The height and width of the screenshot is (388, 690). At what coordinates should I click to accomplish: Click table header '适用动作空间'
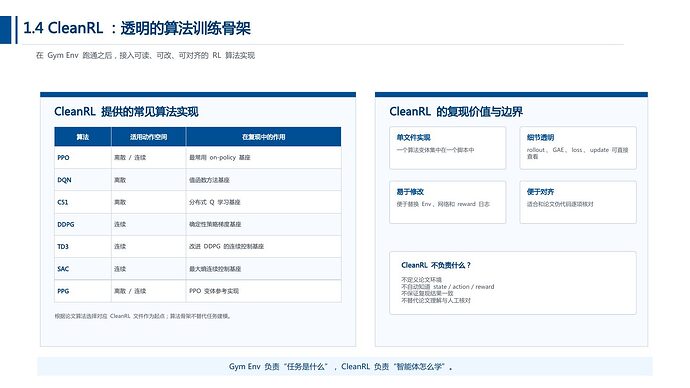[x=148, y=137]
